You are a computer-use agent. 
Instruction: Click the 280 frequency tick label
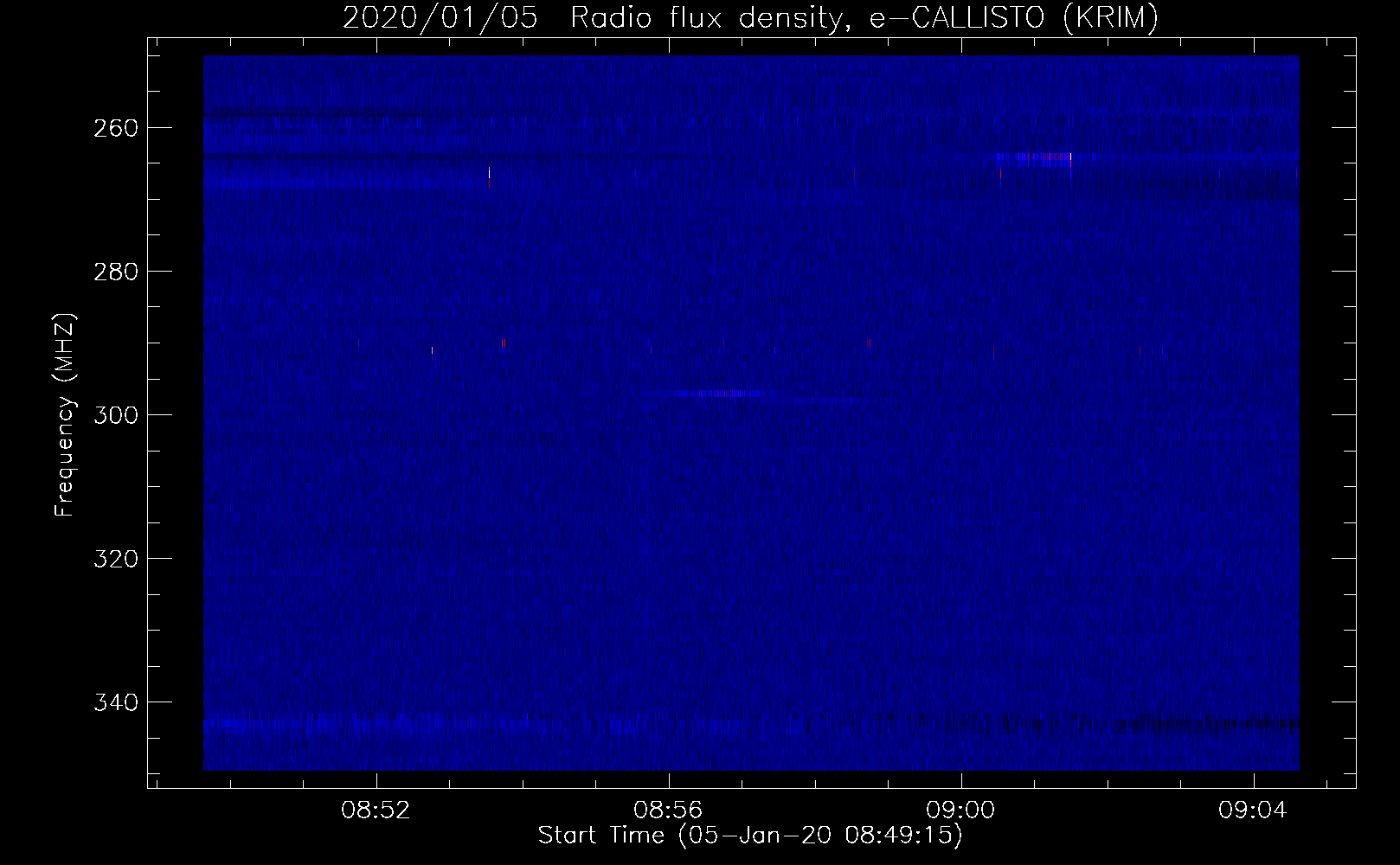(x=115, y=272)
